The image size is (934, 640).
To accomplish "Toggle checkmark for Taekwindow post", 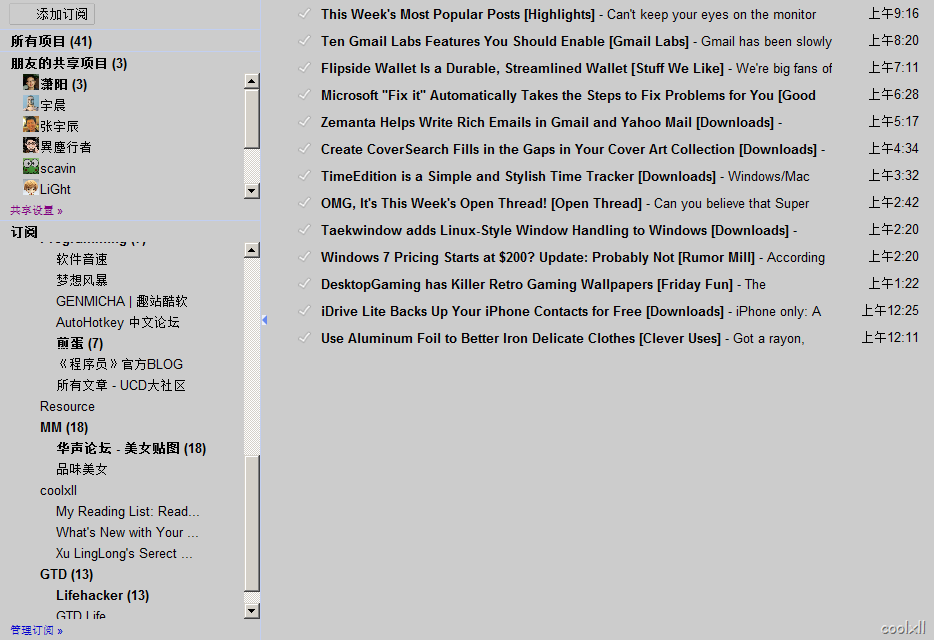I will [304, 229].
